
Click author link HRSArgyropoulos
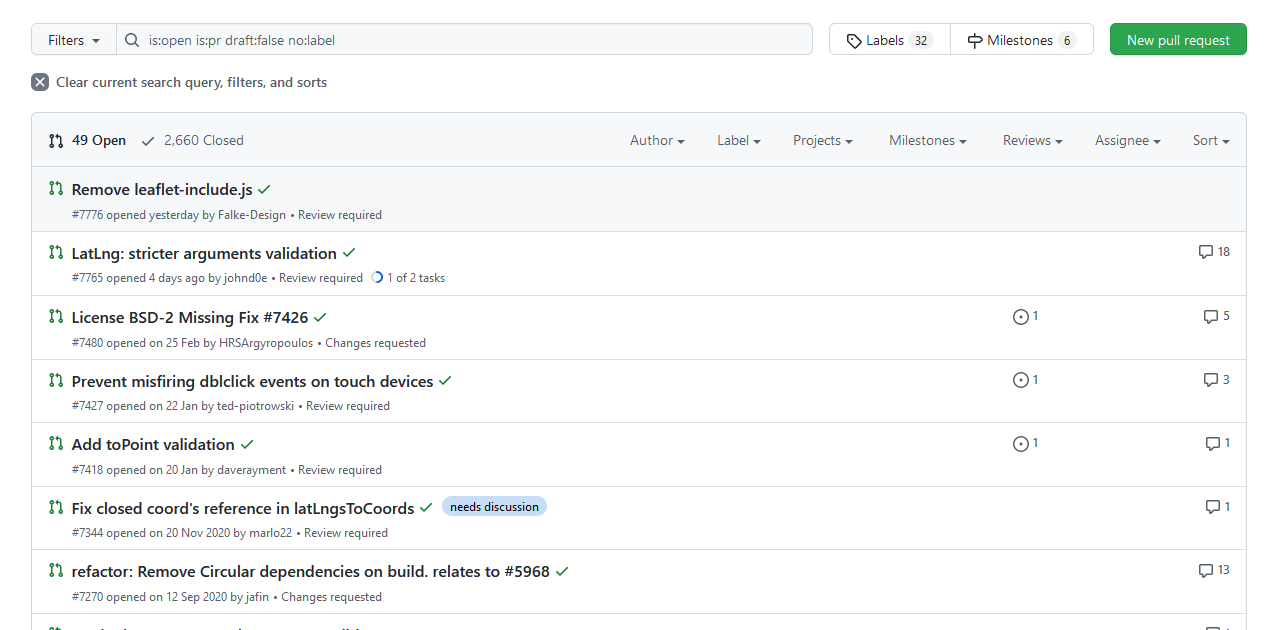pos(266,343)
